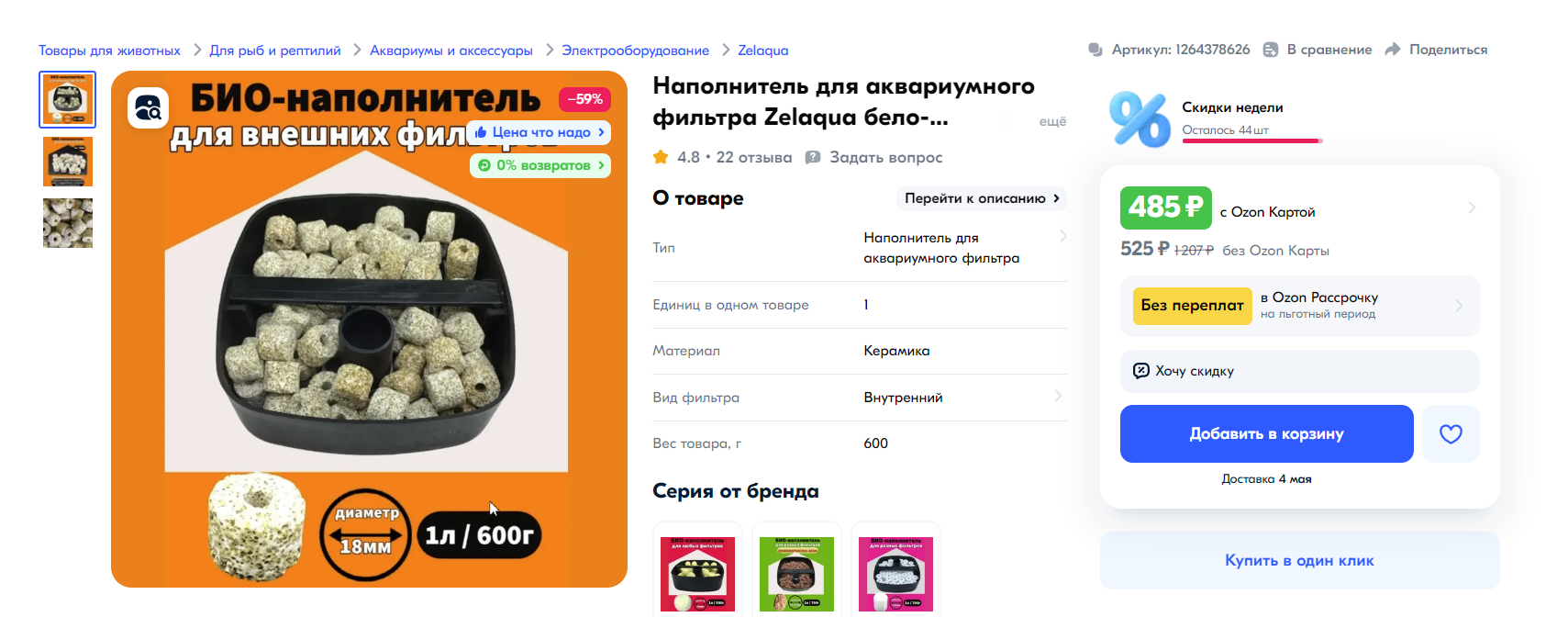Select the third product thumbnail
The width and height of the screenshot is (1568, 617).
point(68,223)
